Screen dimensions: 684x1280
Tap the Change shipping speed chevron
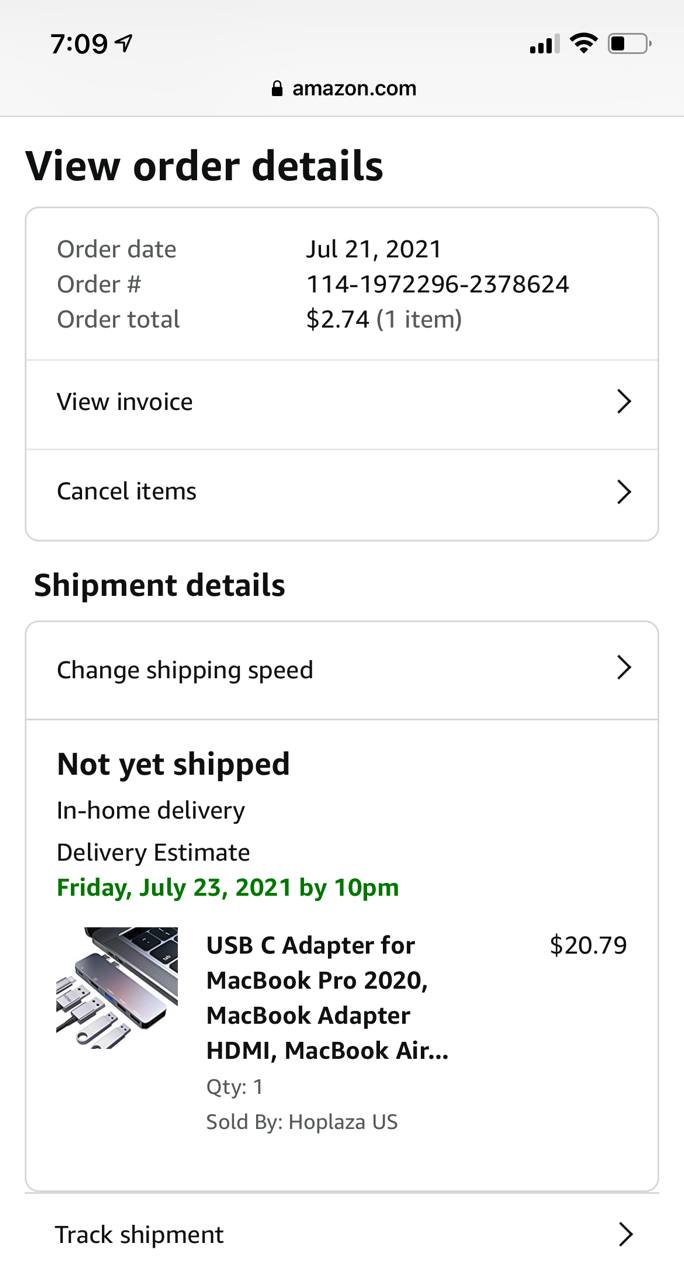click(624, 668)
